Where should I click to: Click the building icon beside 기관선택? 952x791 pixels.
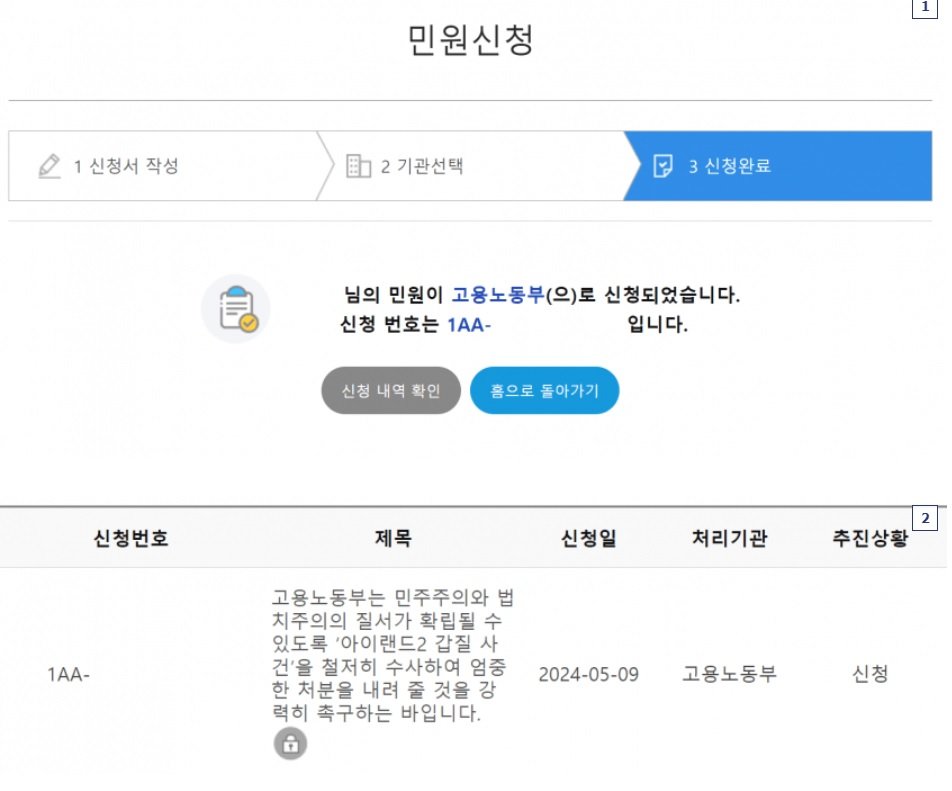click(x=358, y=166)
